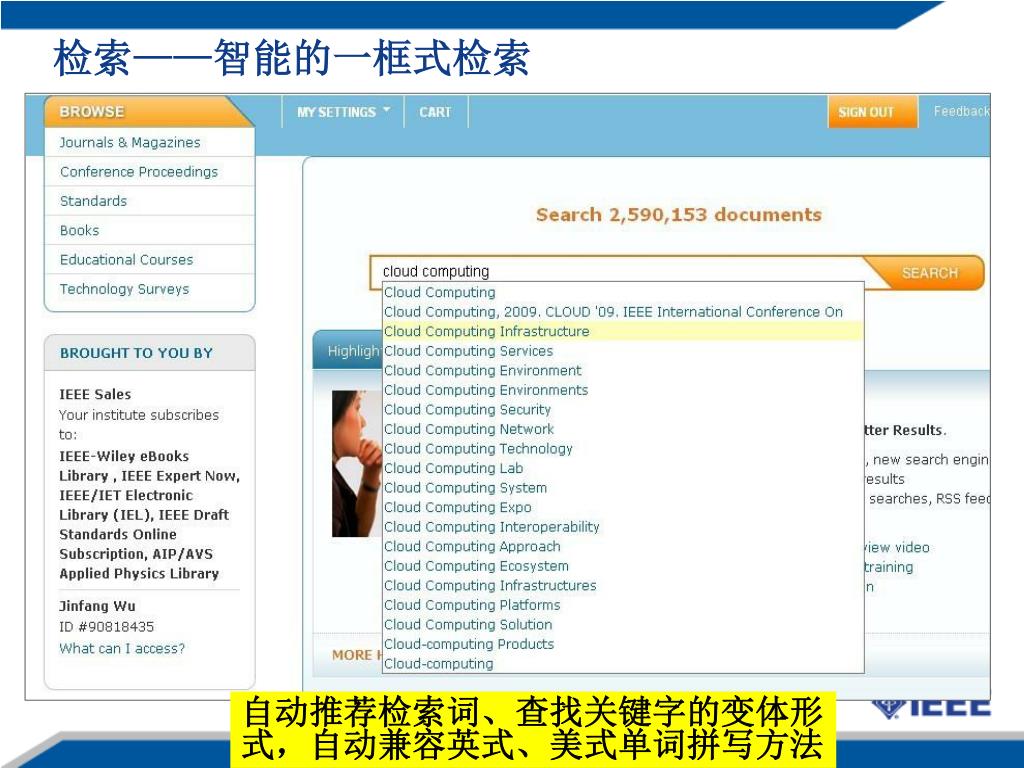Open the Highlights tab
The width and height of the screenshot is (1024, 768).
349,351
